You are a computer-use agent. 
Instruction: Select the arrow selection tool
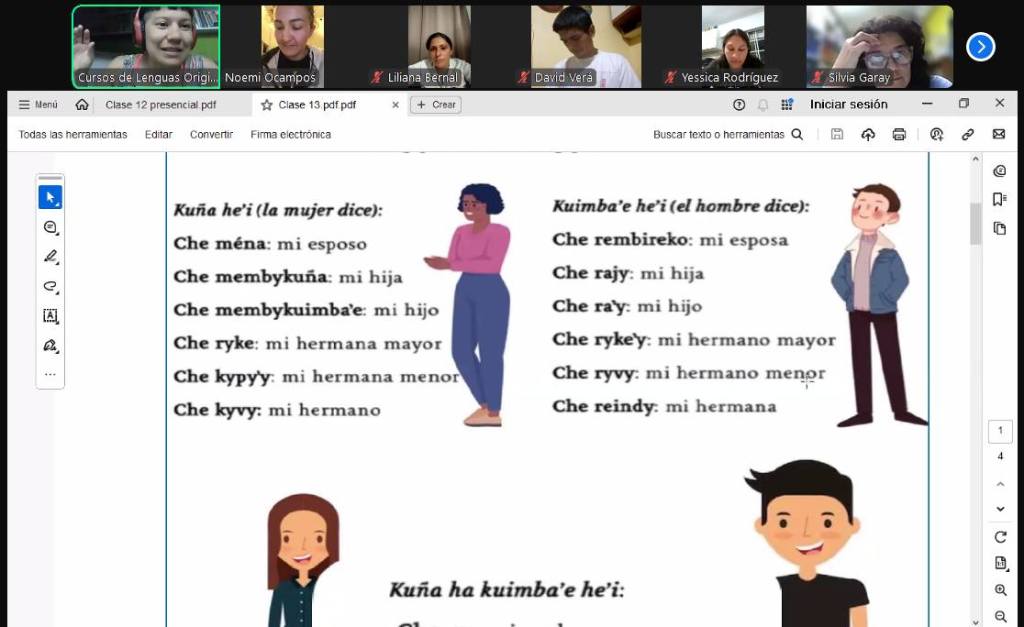[50, 198]
